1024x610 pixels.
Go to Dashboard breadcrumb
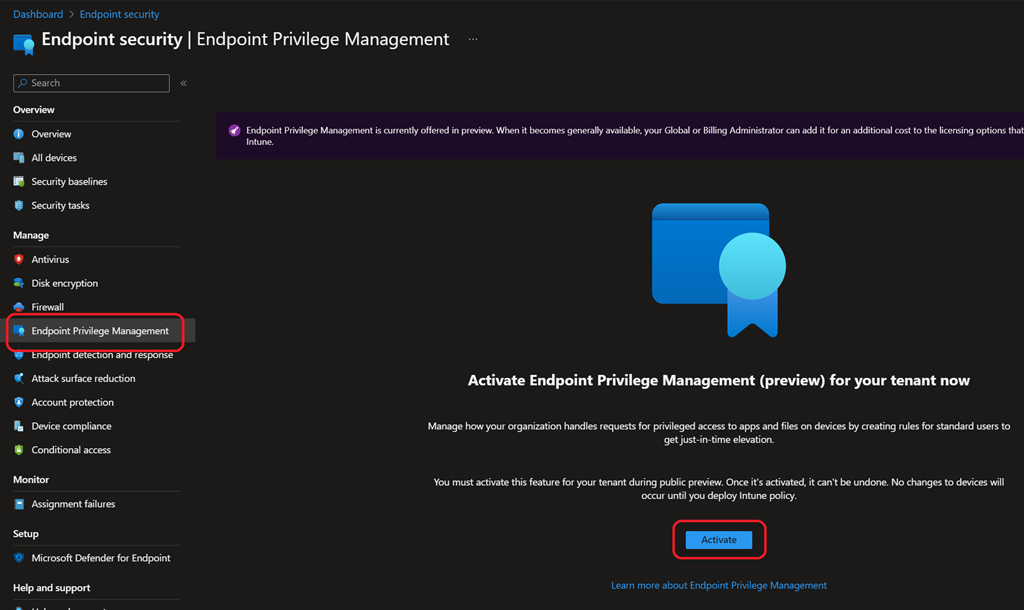tap(38, 14)
